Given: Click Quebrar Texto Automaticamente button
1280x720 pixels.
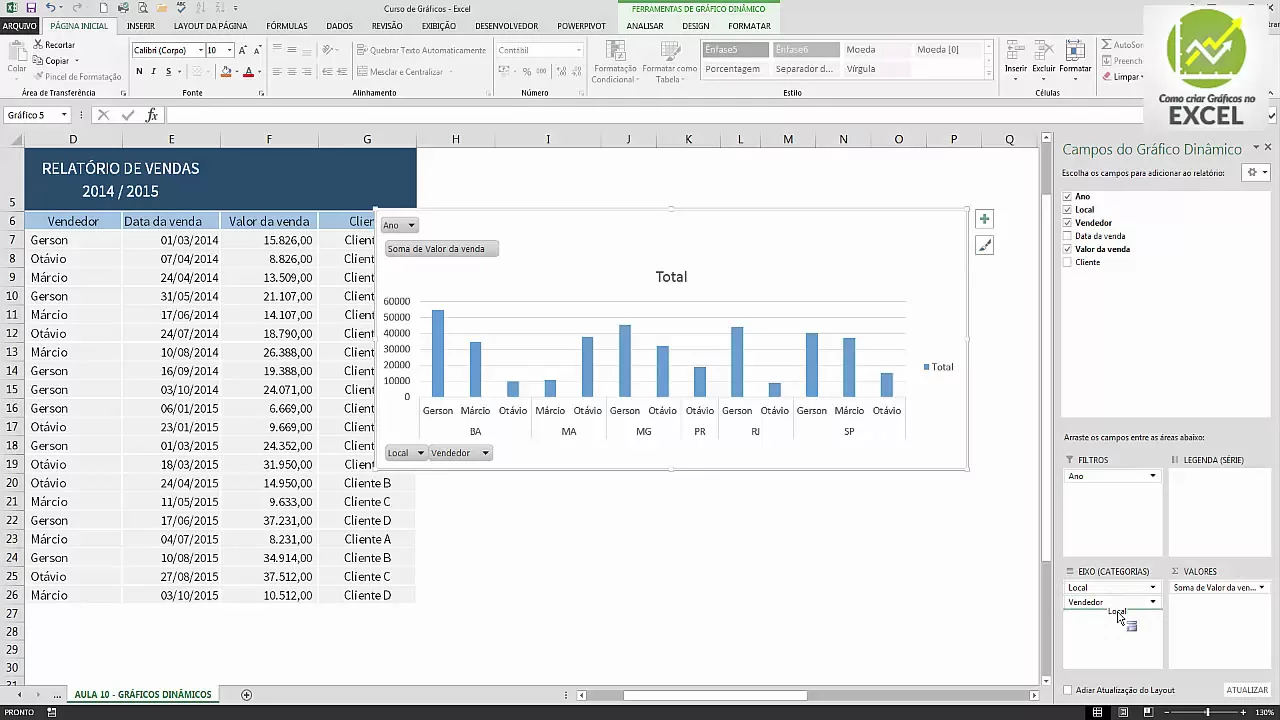Looking at the screenshot, I should [x=421, y=50].
